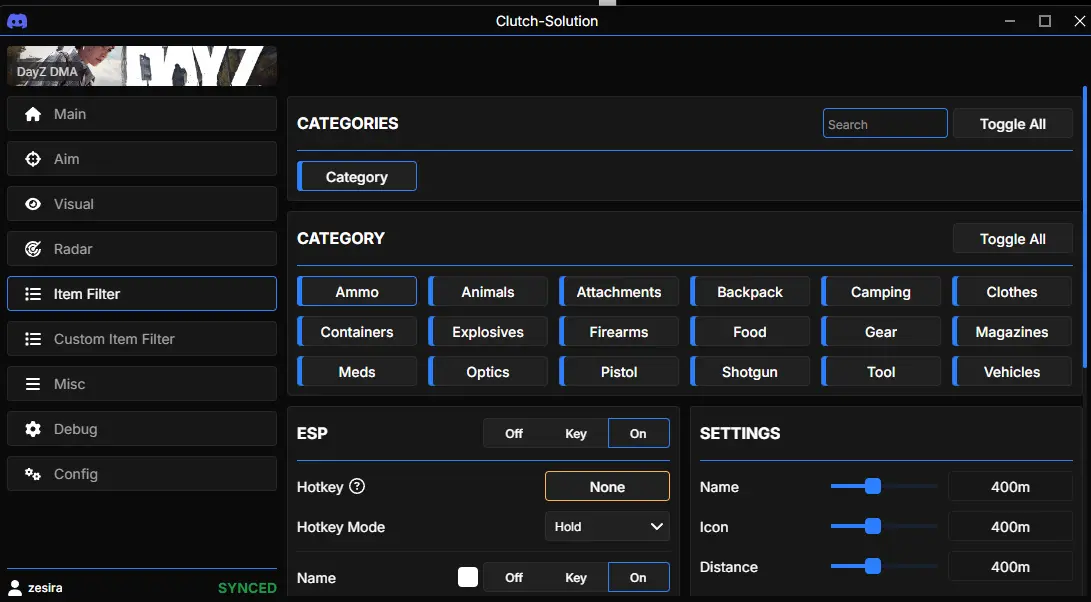
Task: Click the None hotkey binding button
Action: point(607,487)
